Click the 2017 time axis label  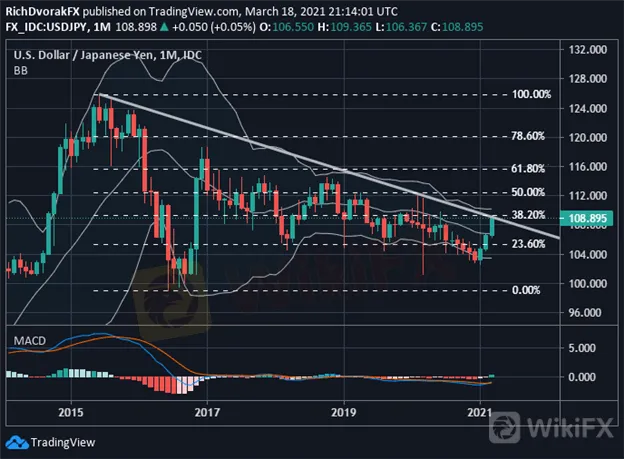207,412
